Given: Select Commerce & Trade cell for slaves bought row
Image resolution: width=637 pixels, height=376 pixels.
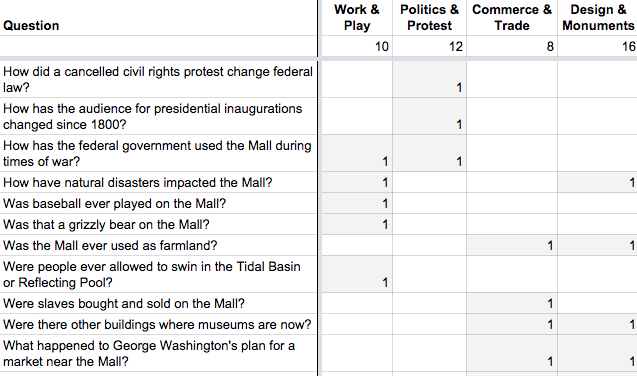Looking at the screenshot, I should pos(512,303).
